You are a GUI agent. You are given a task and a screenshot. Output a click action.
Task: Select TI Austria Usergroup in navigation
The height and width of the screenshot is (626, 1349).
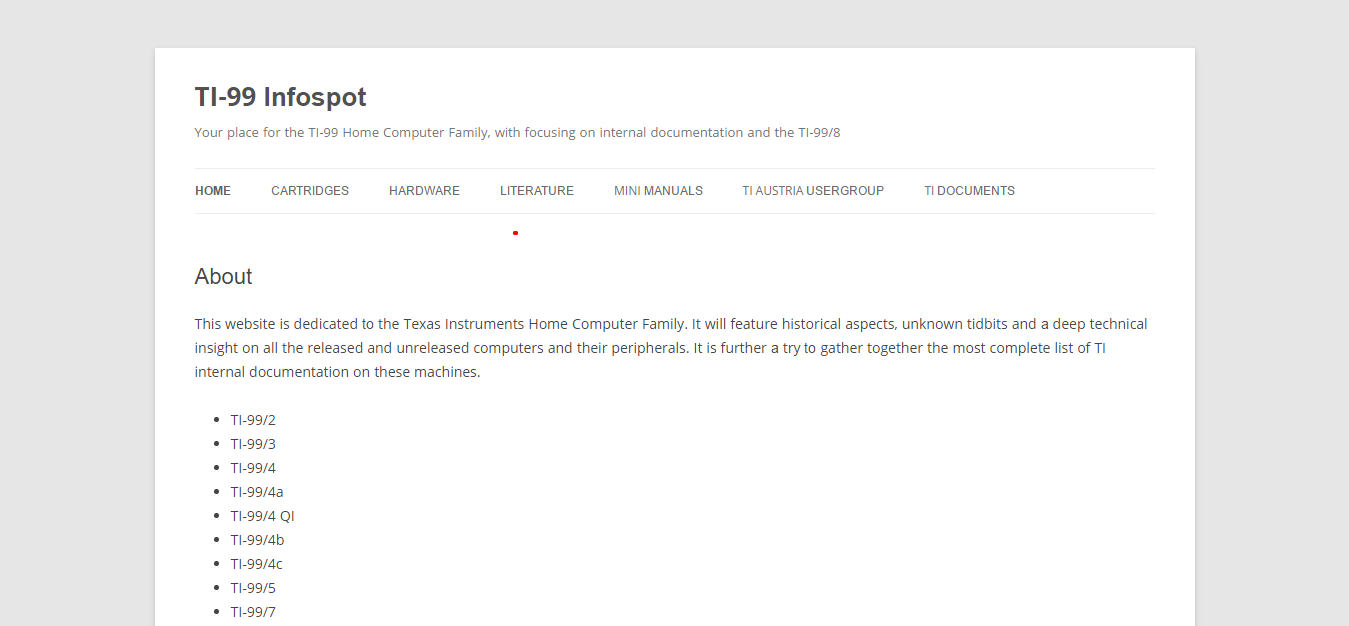pyautogui.click(x=813, y=191)
